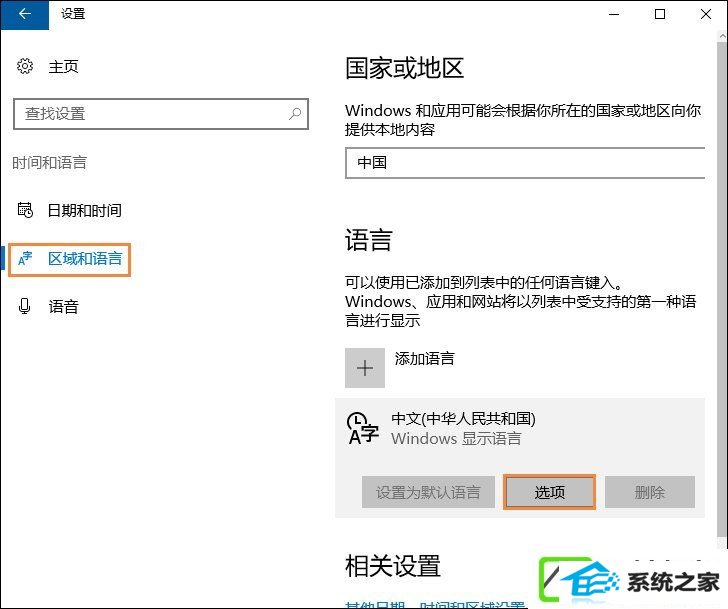This screenshot has width=728, height=609.
Task: Click the 时间和语言 section heading
Action: click(x=49, y=162)
